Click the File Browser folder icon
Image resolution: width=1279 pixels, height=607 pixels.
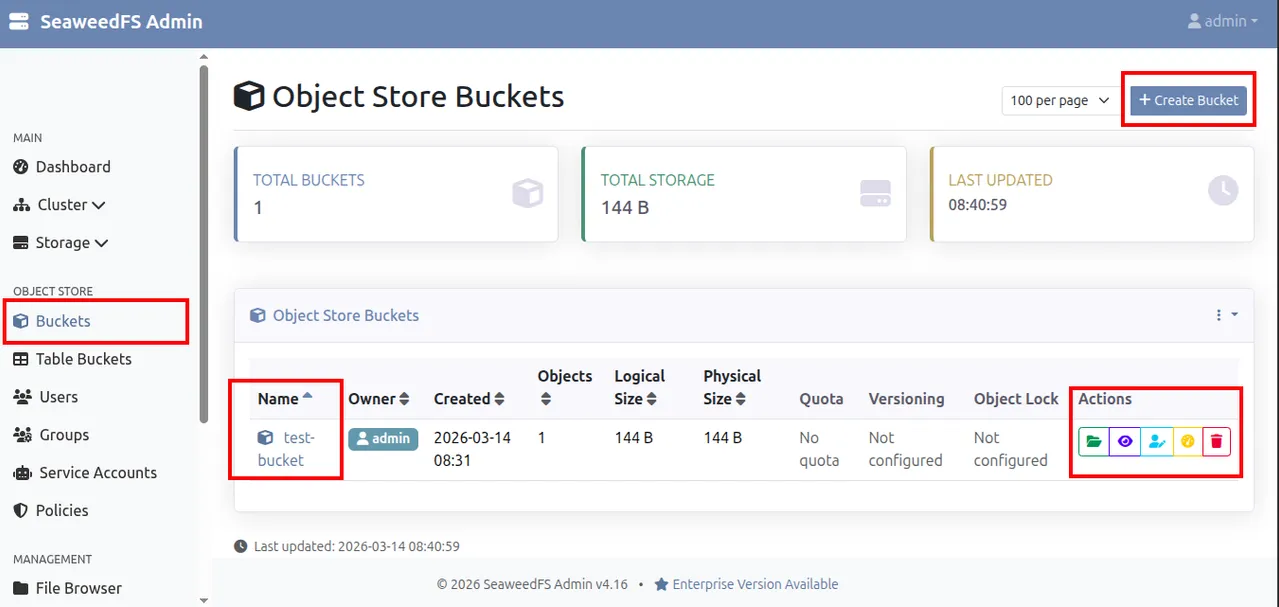20,588
